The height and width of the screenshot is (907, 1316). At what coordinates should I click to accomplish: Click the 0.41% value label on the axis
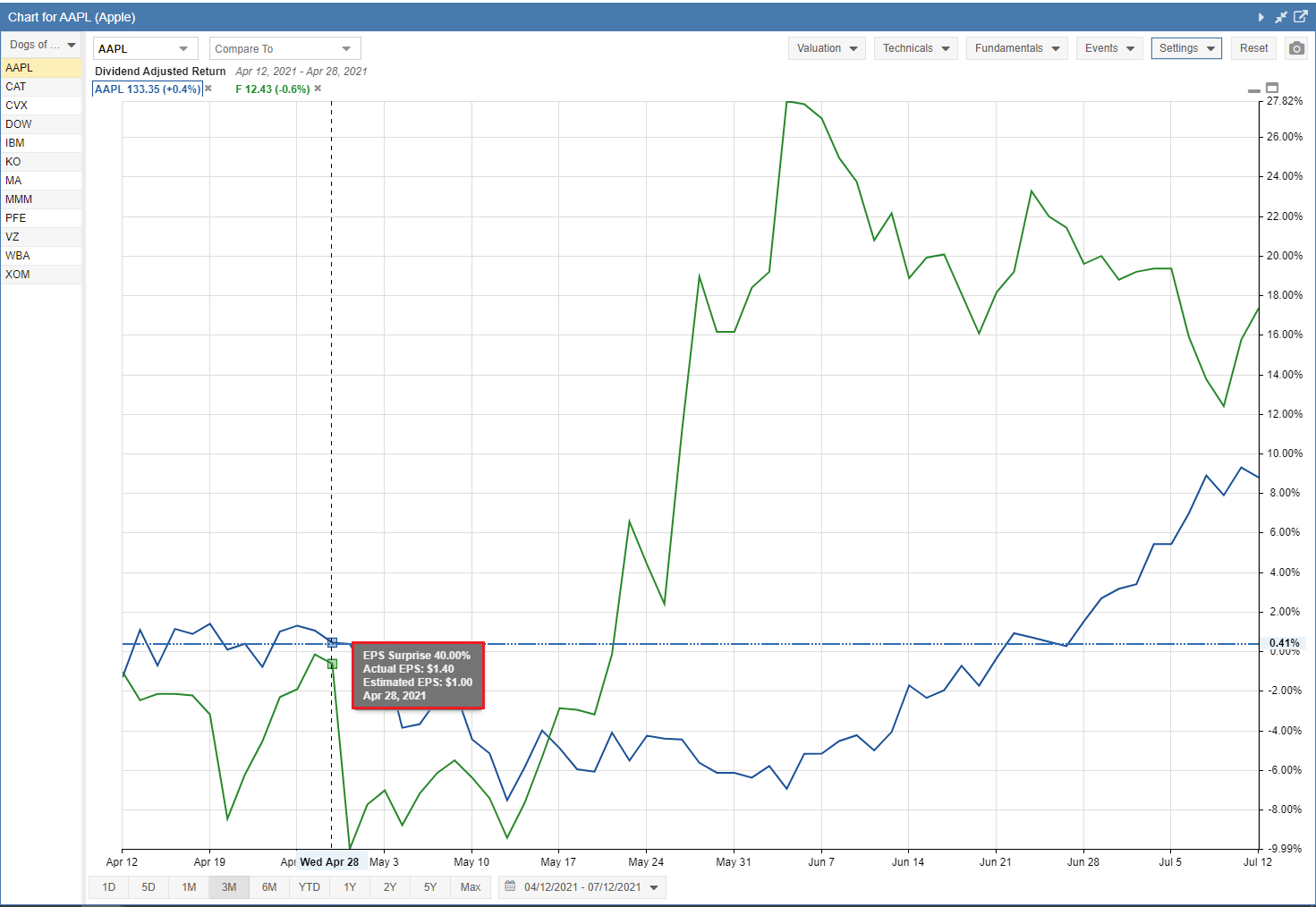pos(1285,643)
